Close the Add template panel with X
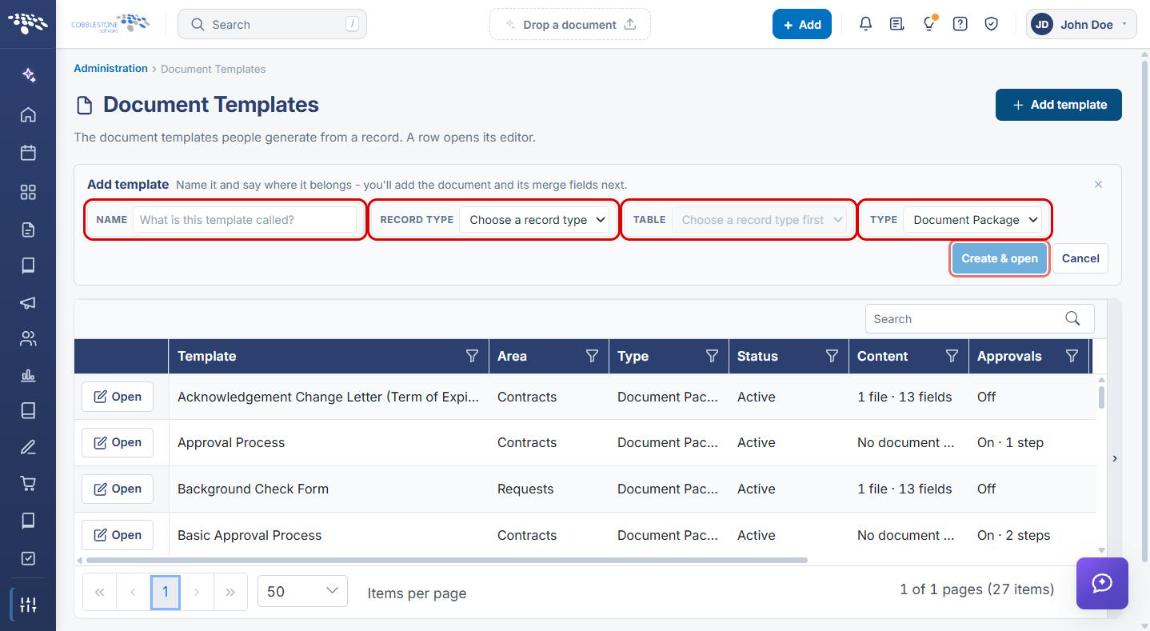Image resolution: width=1150 pixels, height=631 pixels. coord(1098,184)
